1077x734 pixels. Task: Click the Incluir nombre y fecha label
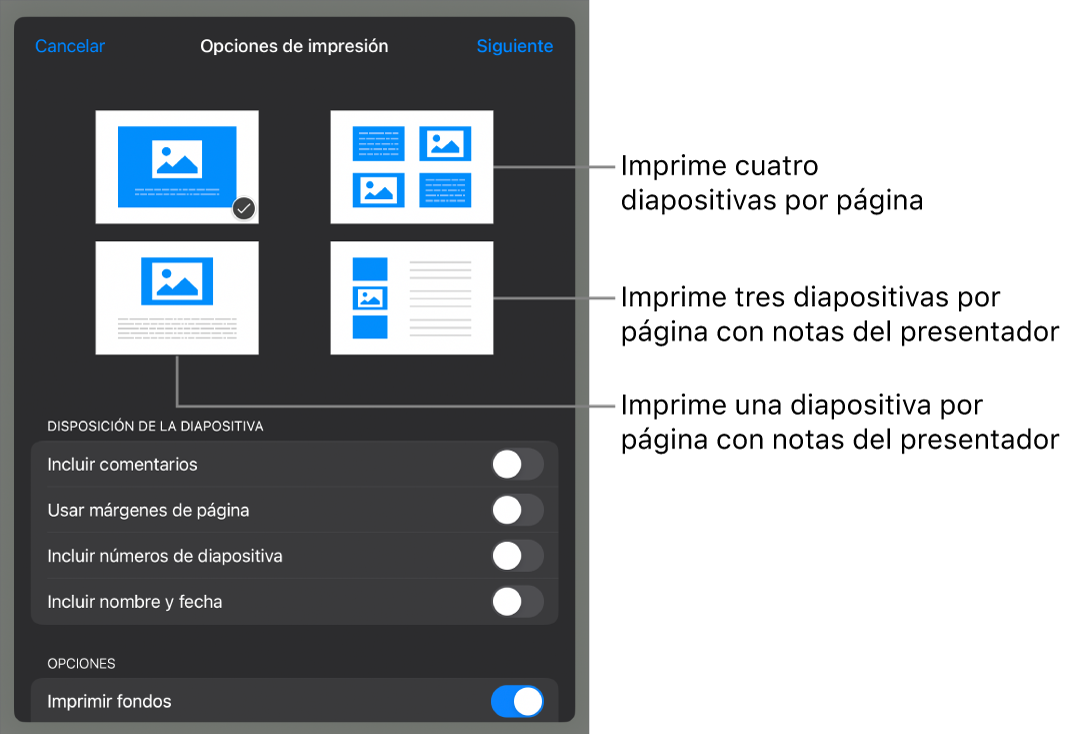point(135,602)
